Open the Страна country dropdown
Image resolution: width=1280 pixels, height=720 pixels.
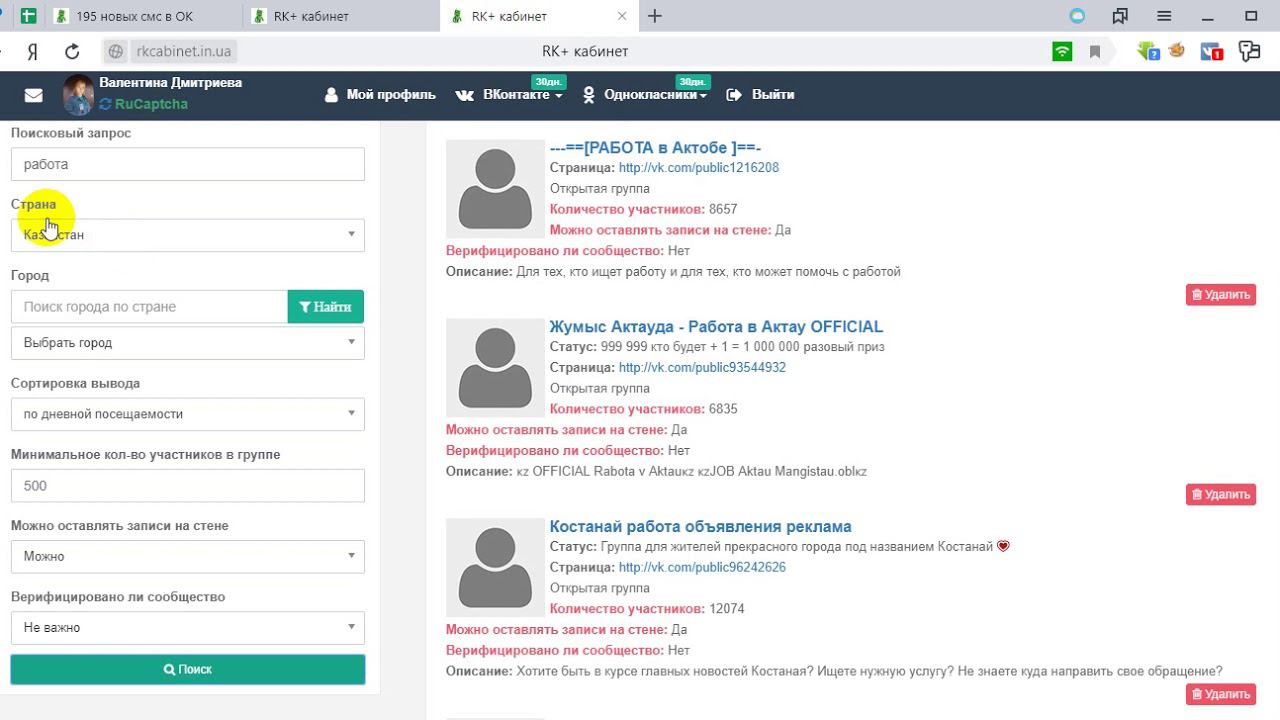pos(188,235)
